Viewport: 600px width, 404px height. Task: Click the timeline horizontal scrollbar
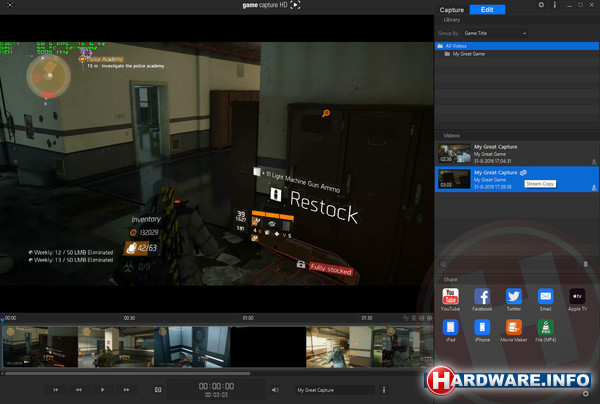point(127,373)
